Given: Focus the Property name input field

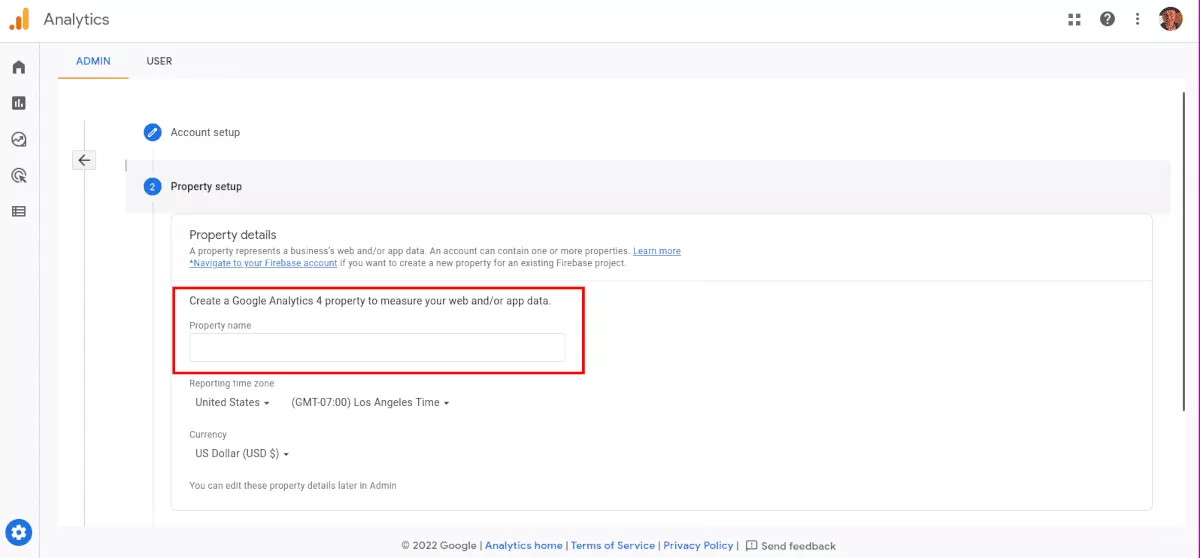Looking at the screenshot, I should click(377, 347).
